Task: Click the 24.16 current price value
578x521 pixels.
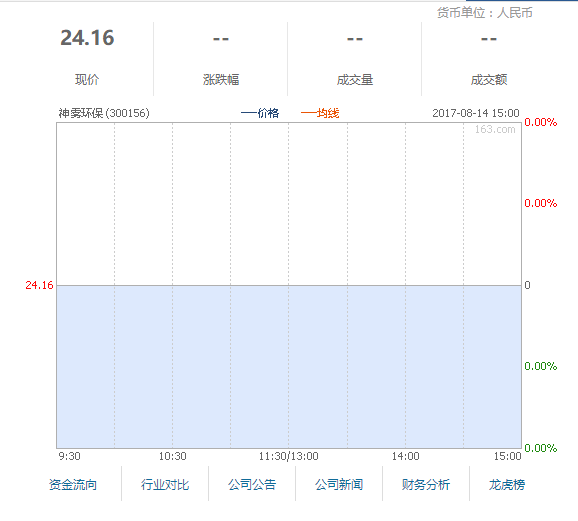Action: pyautogui.click(x=87, y=38)
